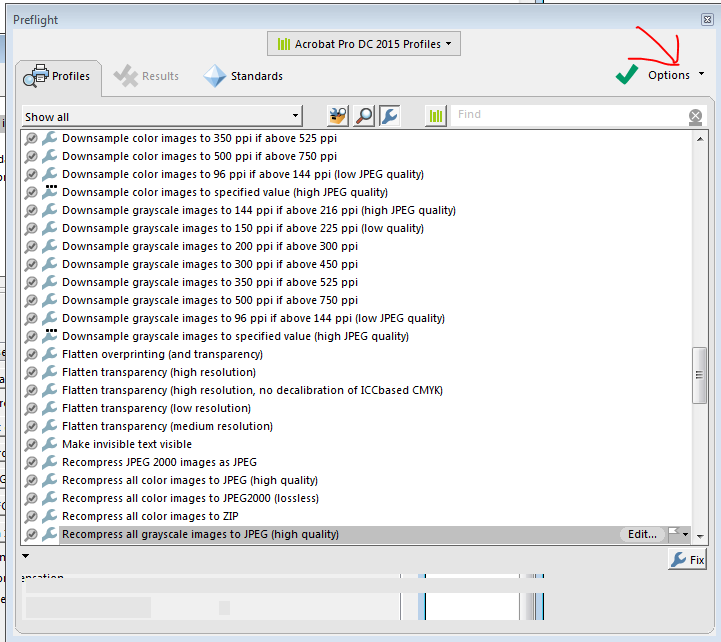Click the green checkmark next to Options

tap(627, 75)
